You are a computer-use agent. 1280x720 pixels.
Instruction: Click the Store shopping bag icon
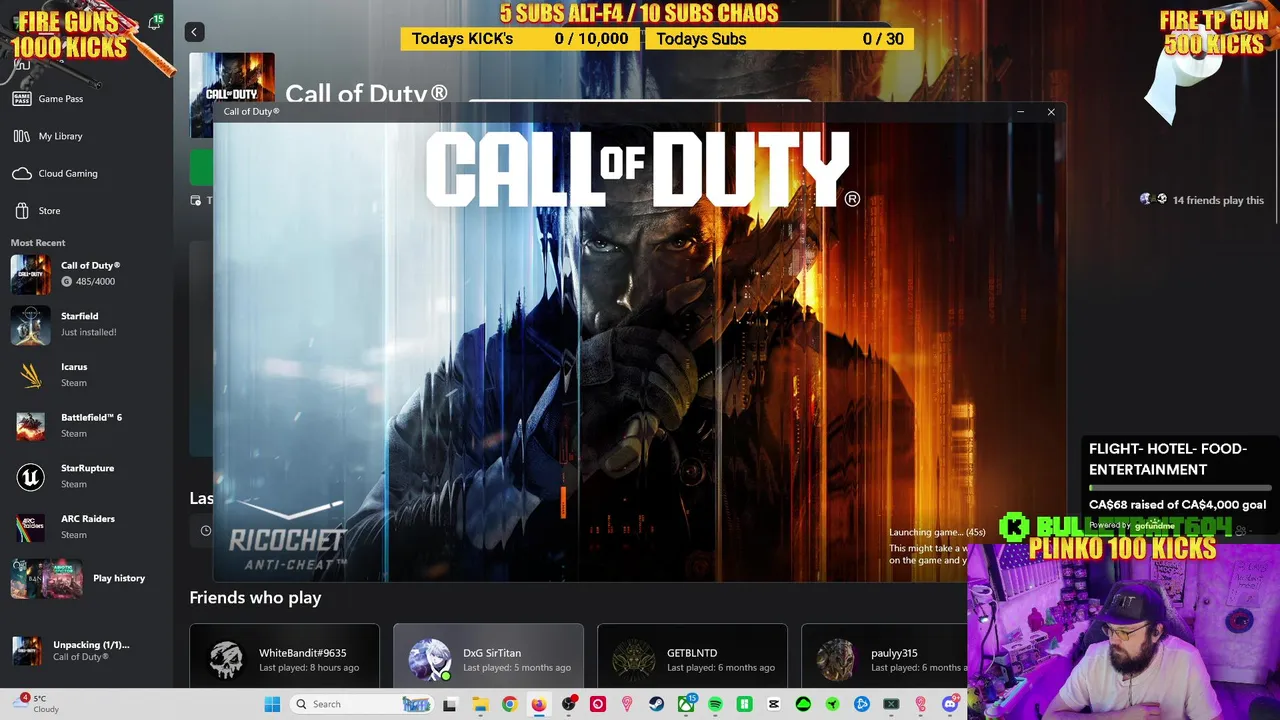[21, 211]
